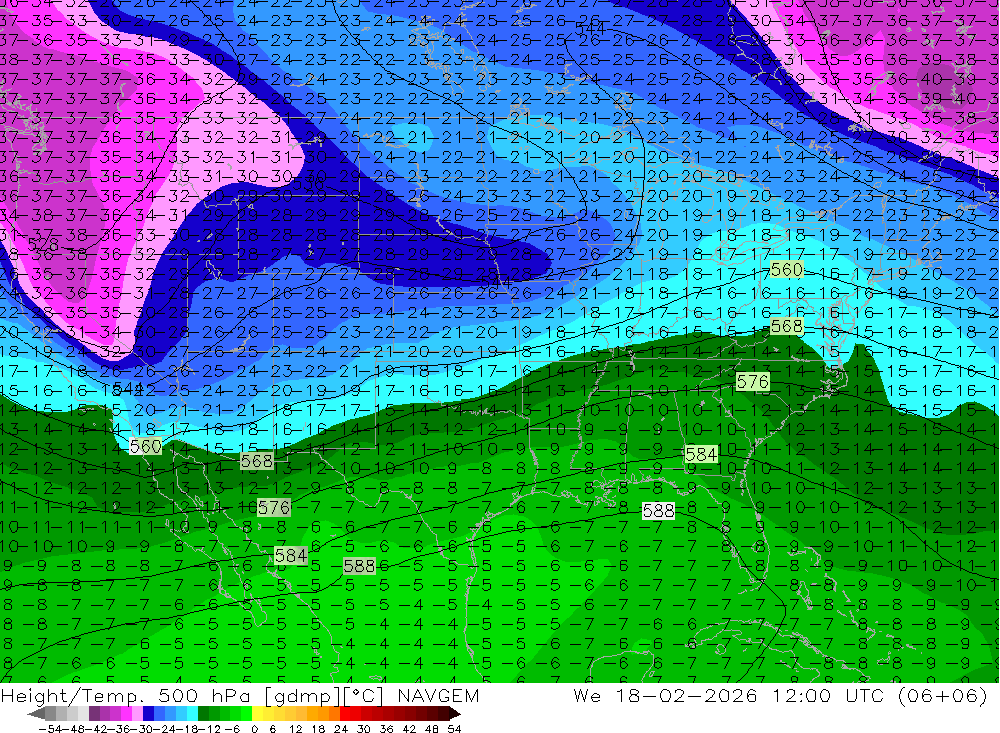Click the '-12' tick label on the legend
1000x733 pixels.
209,729
